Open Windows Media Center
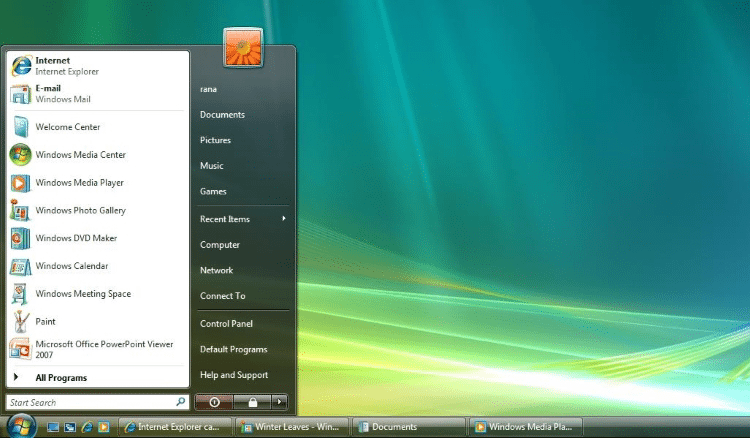This screenshot has height=438, width=750. [x=80, y=155]
